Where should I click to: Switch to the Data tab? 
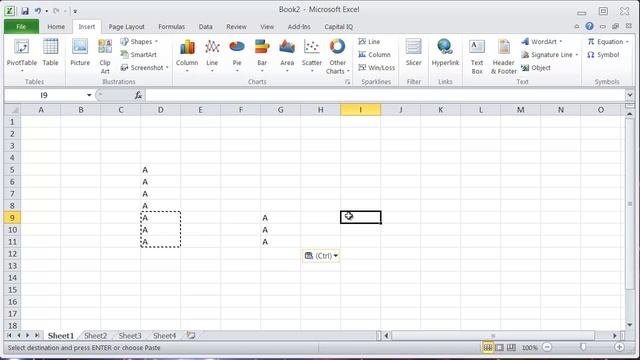205,27
